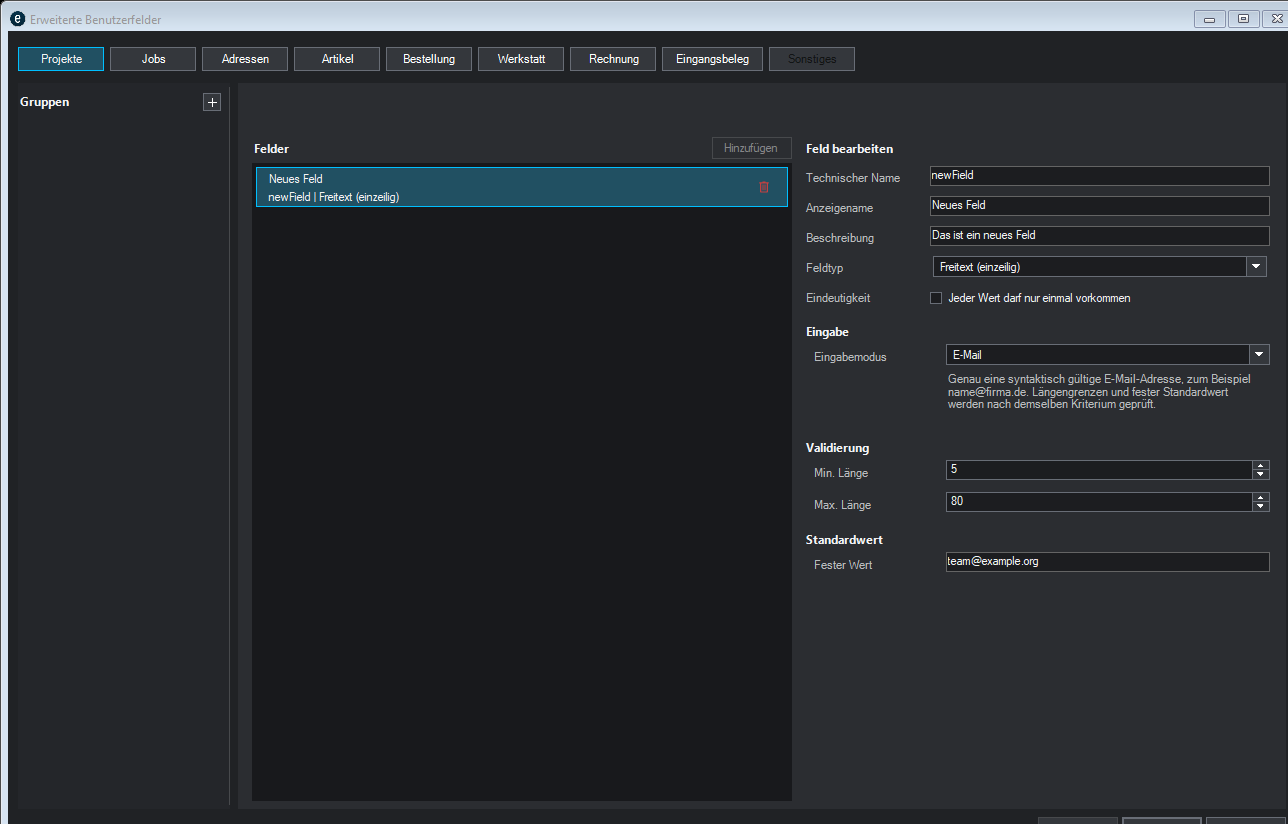Click the app logo in the title bar

click(17, 19)
